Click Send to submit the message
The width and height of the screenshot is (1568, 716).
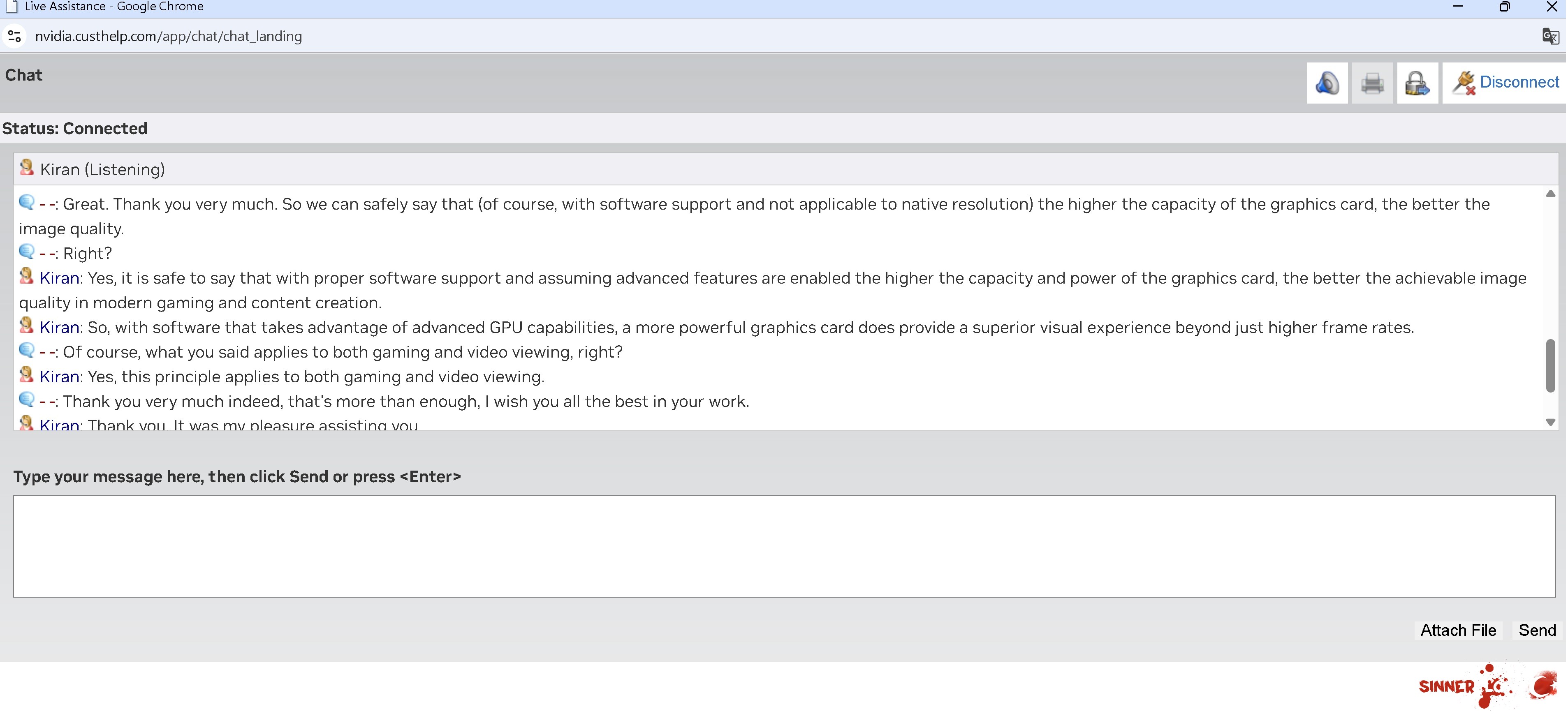pos(1537,630)
